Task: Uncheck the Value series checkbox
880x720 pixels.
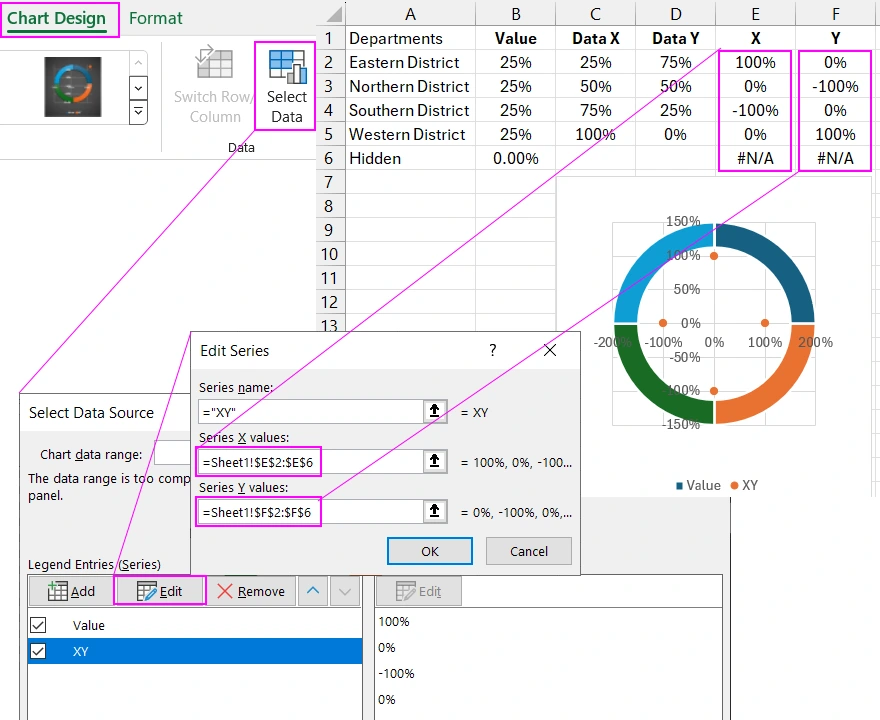Action: coord(38,625)
